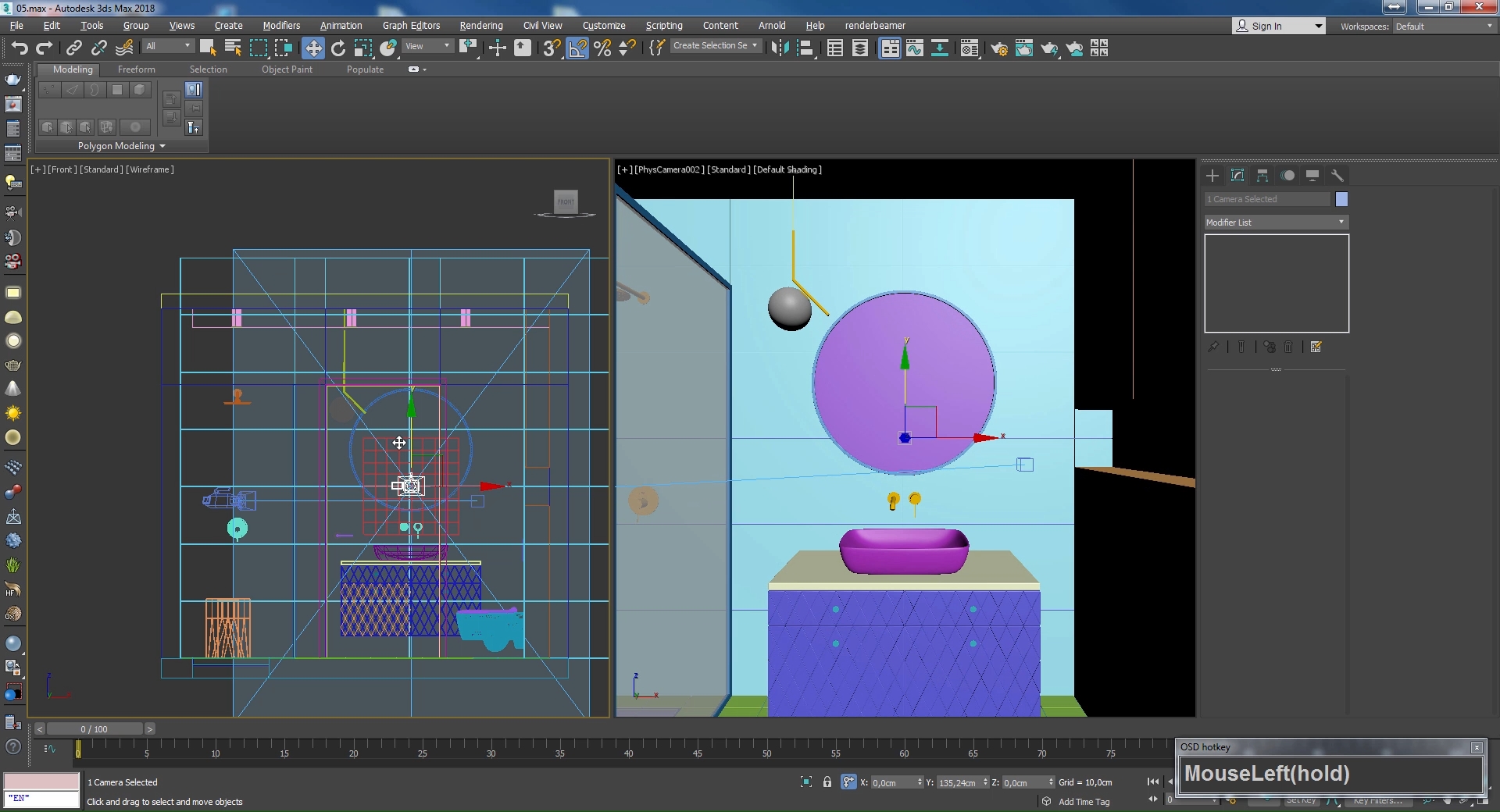The width and height of the screenshot is (1500, 812).
Task: Open the Curve Editor
Action: [x=914, y=48]
